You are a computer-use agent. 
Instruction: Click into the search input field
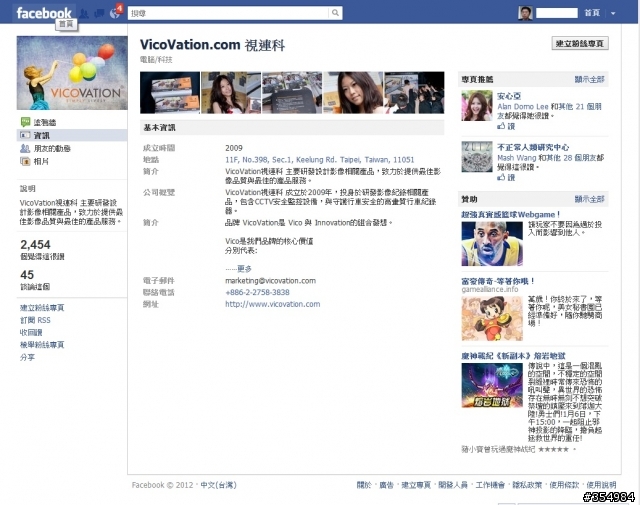pyautogui.click(x=228, y=13)
